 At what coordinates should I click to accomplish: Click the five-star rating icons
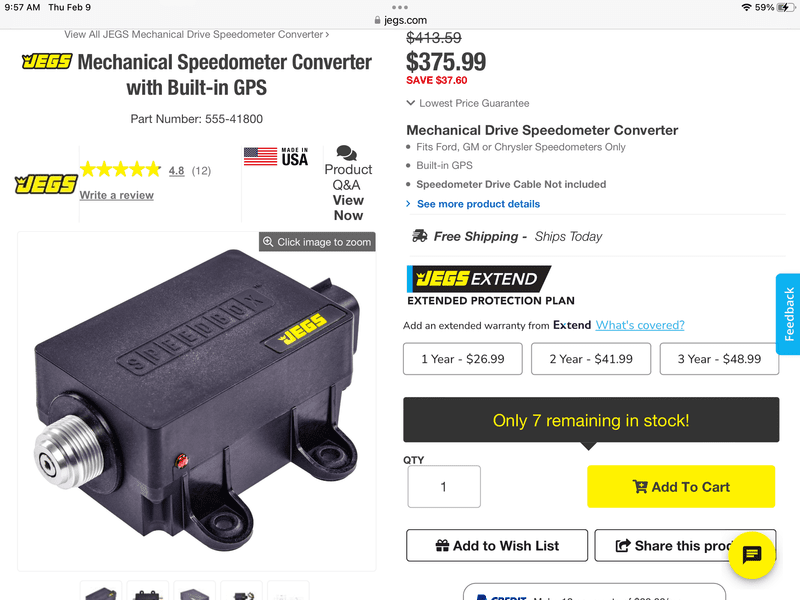coord(120,170)
